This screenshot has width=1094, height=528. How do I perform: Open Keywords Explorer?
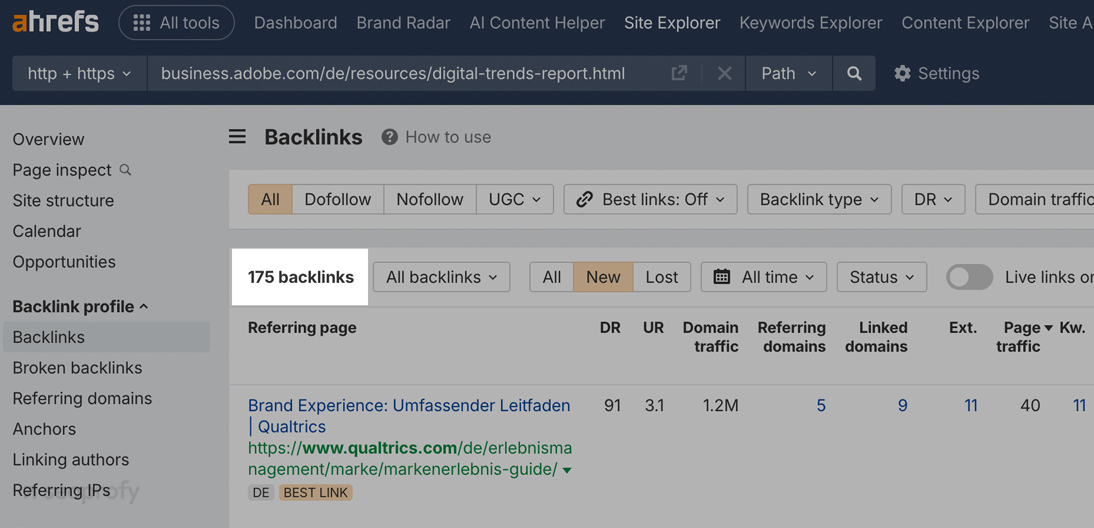click(x=811, y=23)
